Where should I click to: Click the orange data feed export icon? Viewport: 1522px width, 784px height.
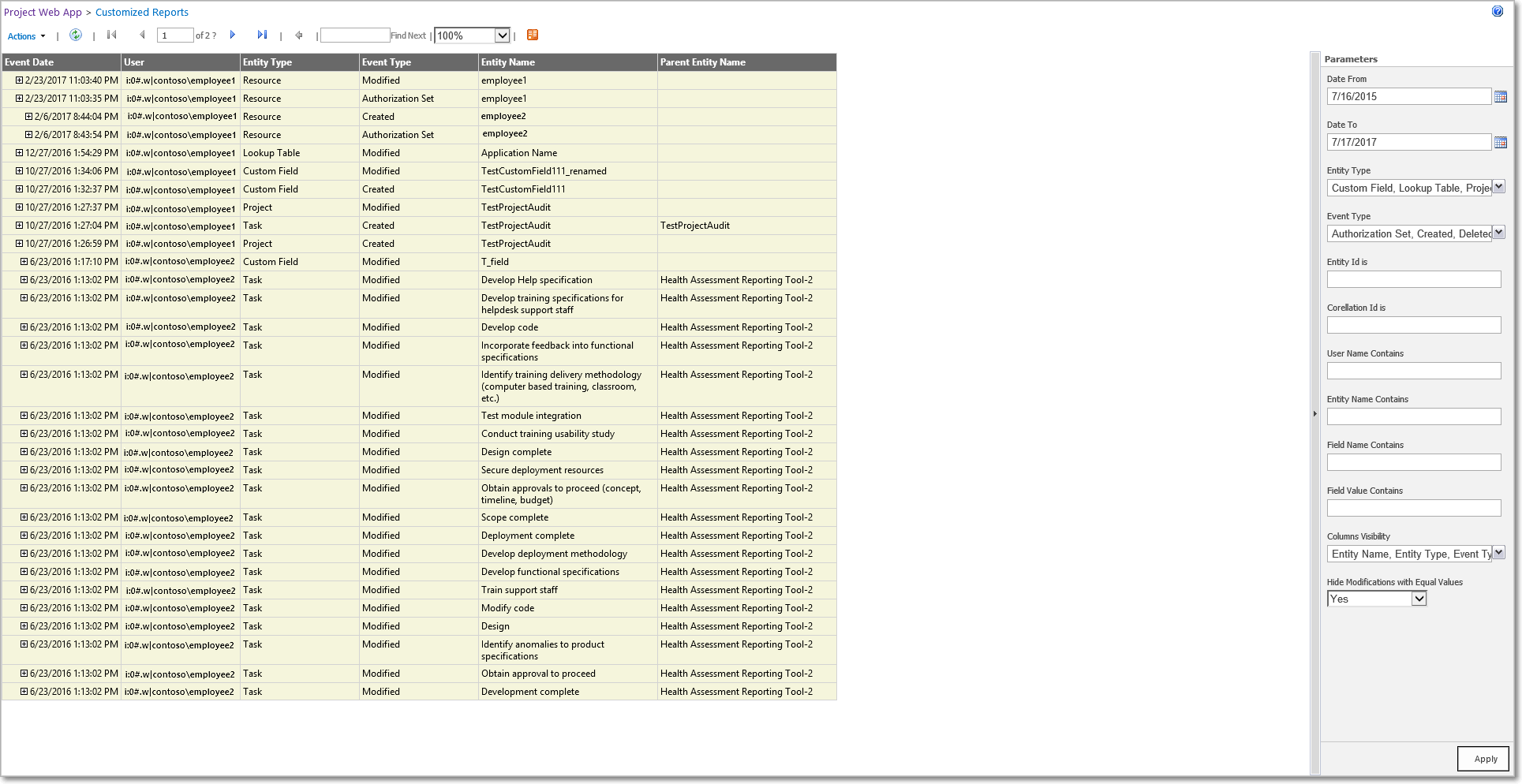pos(533,35)
